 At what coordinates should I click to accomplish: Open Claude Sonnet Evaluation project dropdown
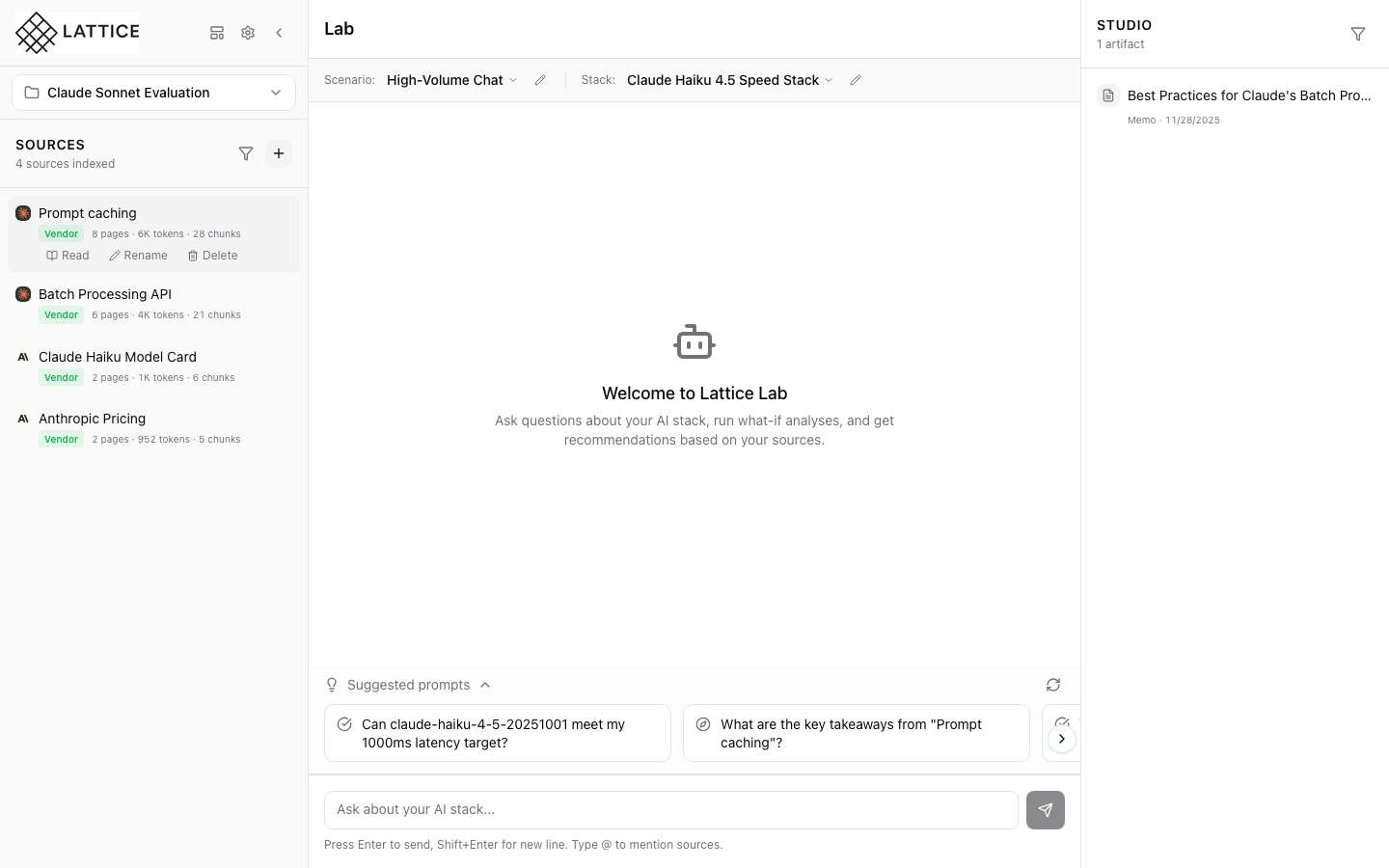[154, 93]
